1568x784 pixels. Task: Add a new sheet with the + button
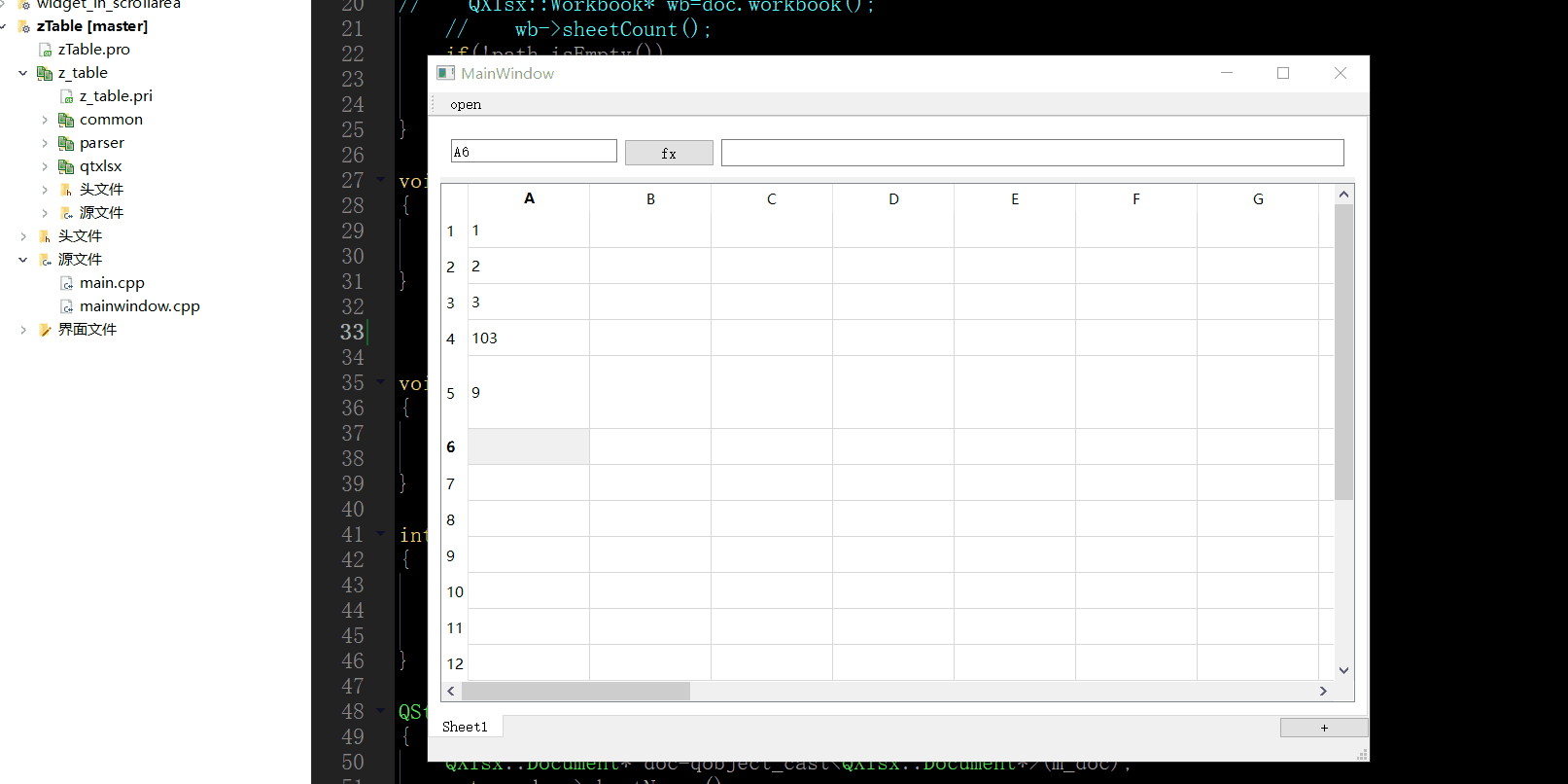coord(1324,728)
